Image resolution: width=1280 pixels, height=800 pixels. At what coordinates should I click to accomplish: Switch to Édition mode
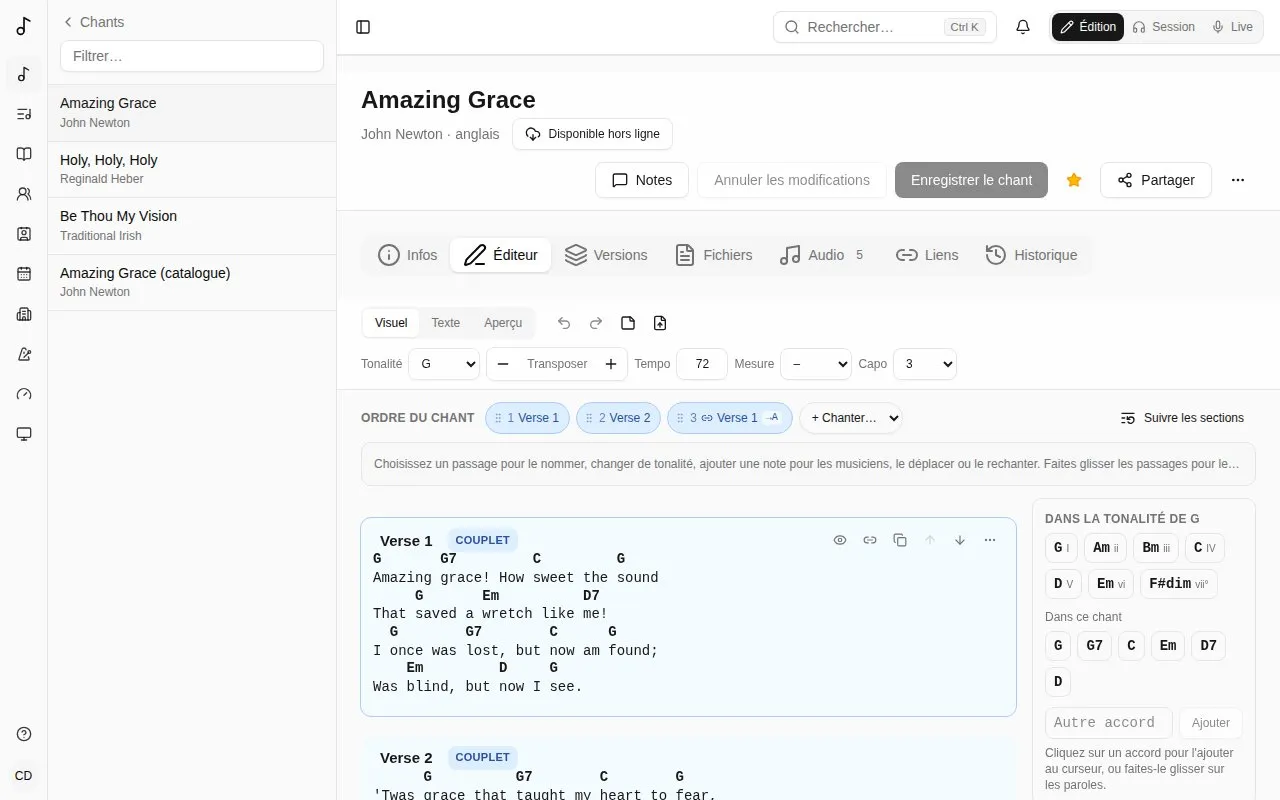pyautogui.click(x=1088, y=27)
